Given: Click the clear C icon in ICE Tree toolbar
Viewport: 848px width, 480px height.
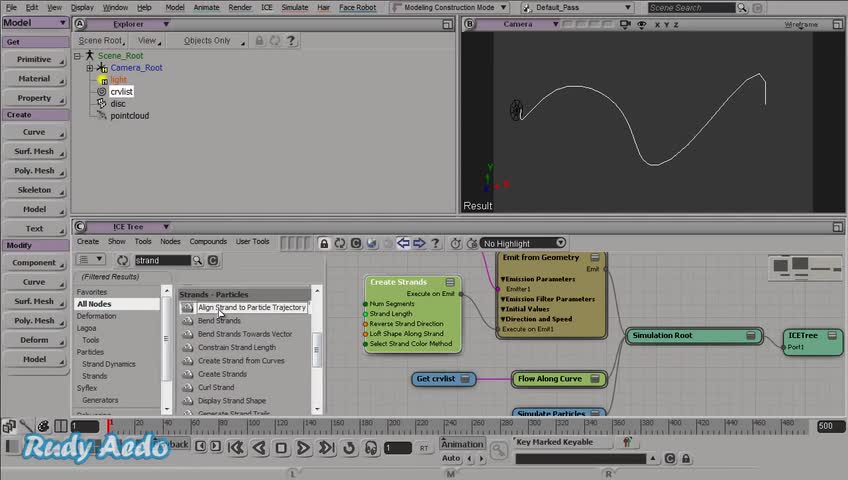Looking at the screenshot, I should tap(356, 243).
